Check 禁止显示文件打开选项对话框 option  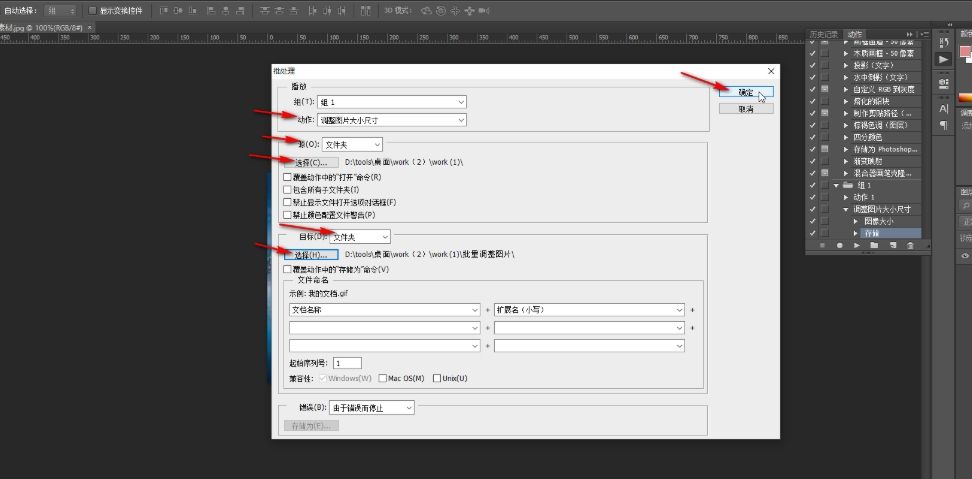pos(287,202)
